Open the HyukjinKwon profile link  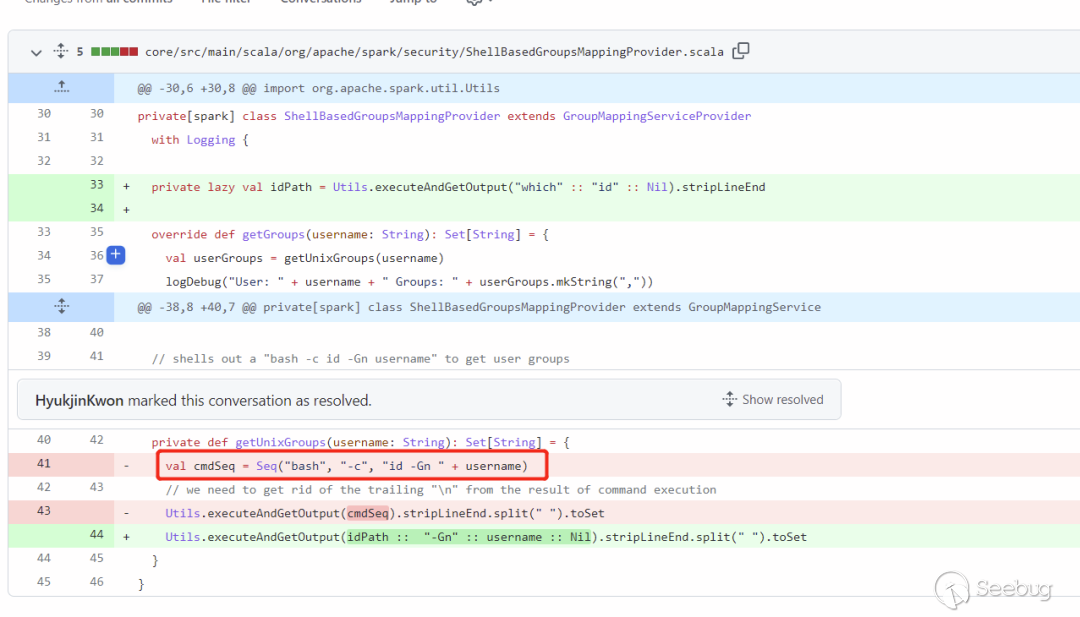(x=79, y=400)
